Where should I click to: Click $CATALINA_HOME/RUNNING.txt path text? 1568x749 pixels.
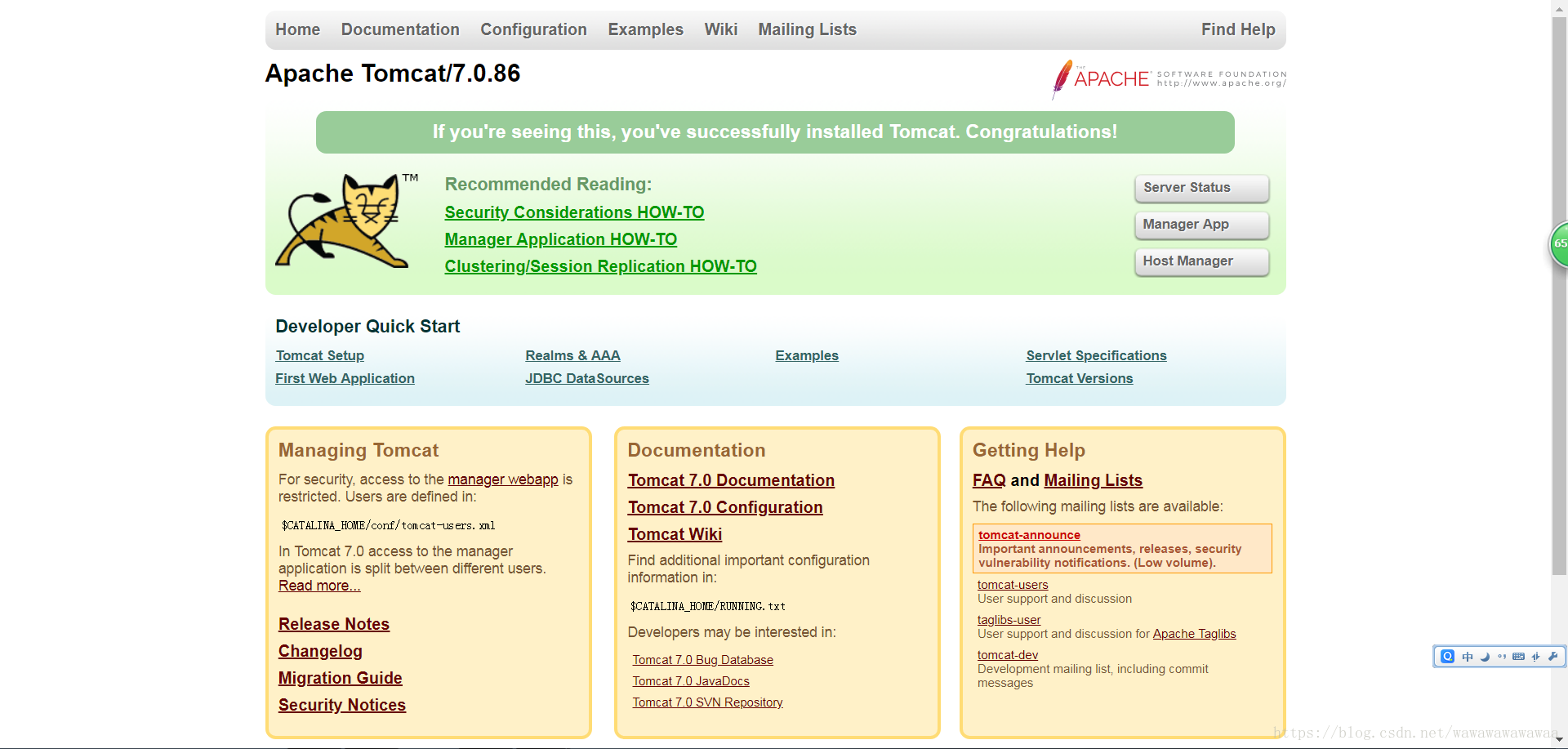[707, 606]
